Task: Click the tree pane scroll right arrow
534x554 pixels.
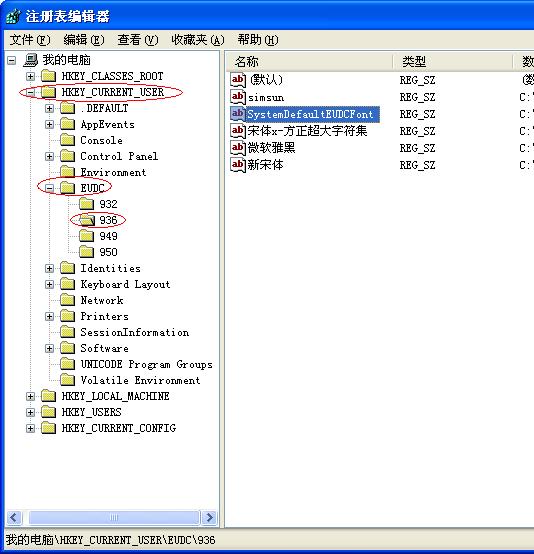Action: click(210, 518)
